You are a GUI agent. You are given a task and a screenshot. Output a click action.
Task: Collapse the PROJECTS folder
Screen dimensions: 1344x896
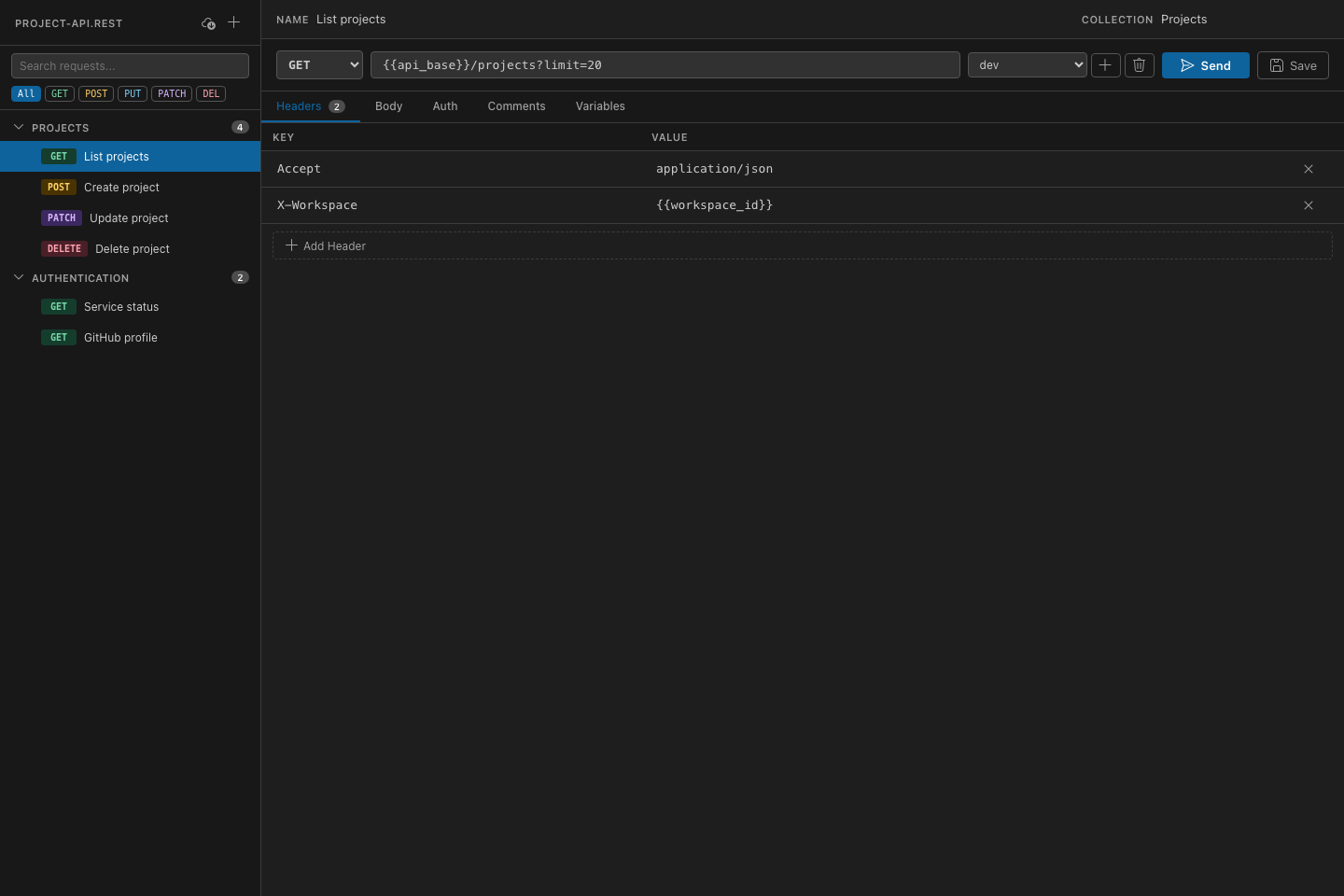click(x=19, y=127)
